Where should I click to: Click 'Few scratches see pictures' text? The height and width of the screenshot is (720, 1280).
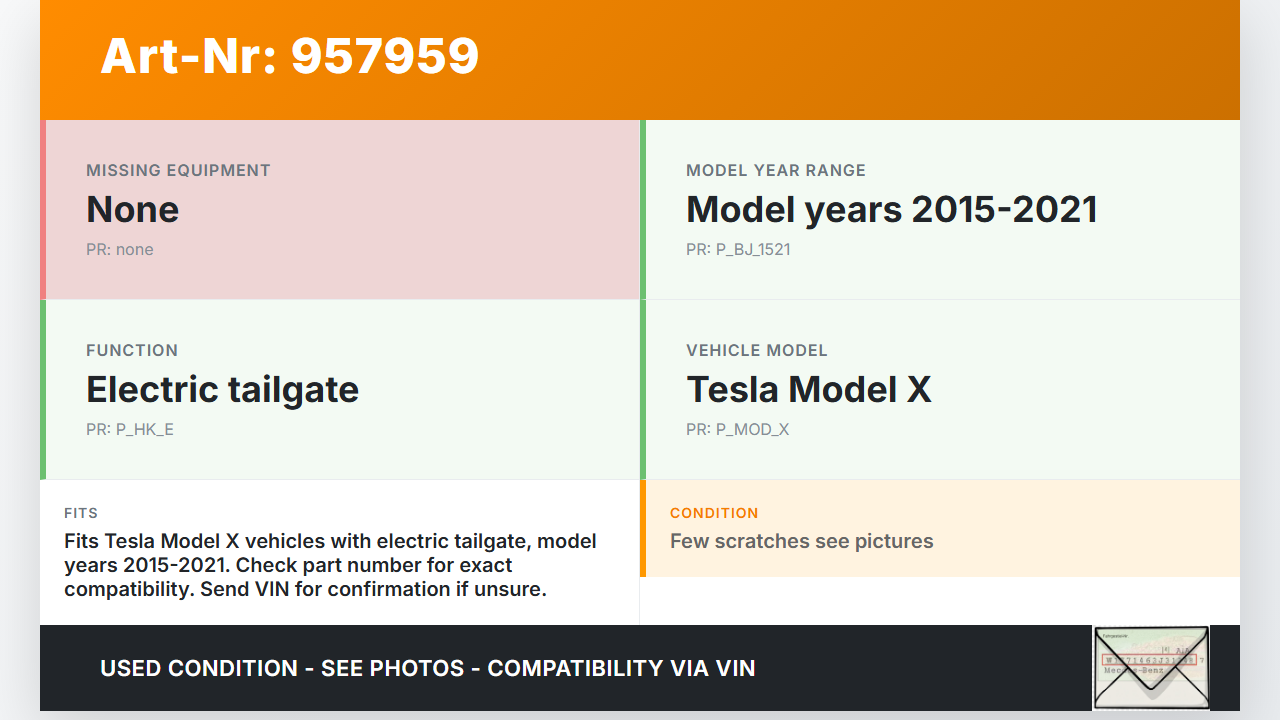pos(801,541)
